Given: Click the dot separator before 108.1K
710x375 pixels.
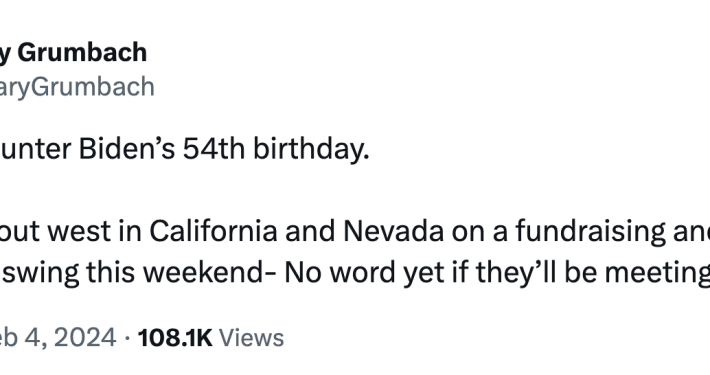Looking at the screenshot, I should point(127,338).
